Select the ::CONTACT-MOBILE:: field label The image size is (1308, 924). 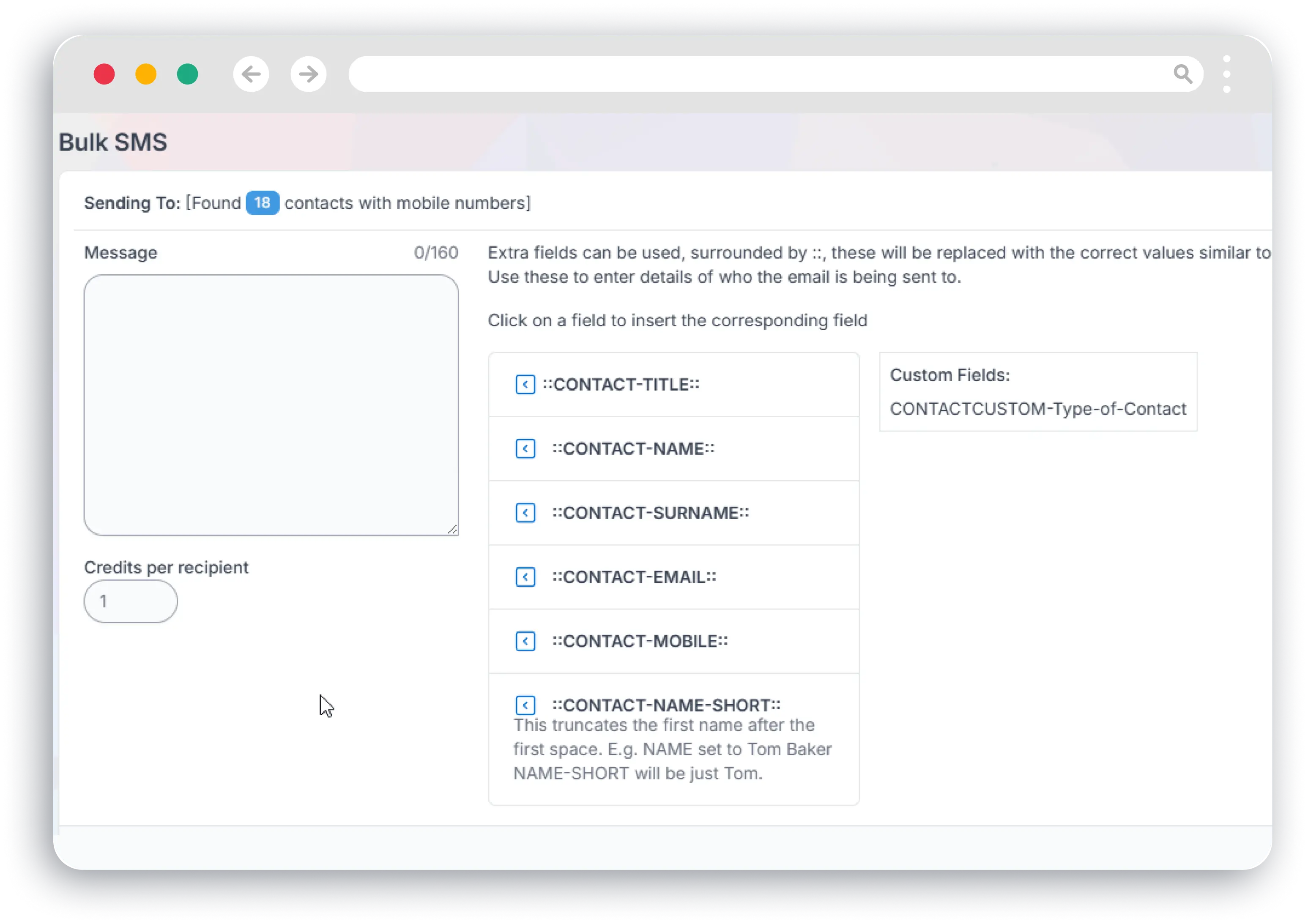click(639, 642)
